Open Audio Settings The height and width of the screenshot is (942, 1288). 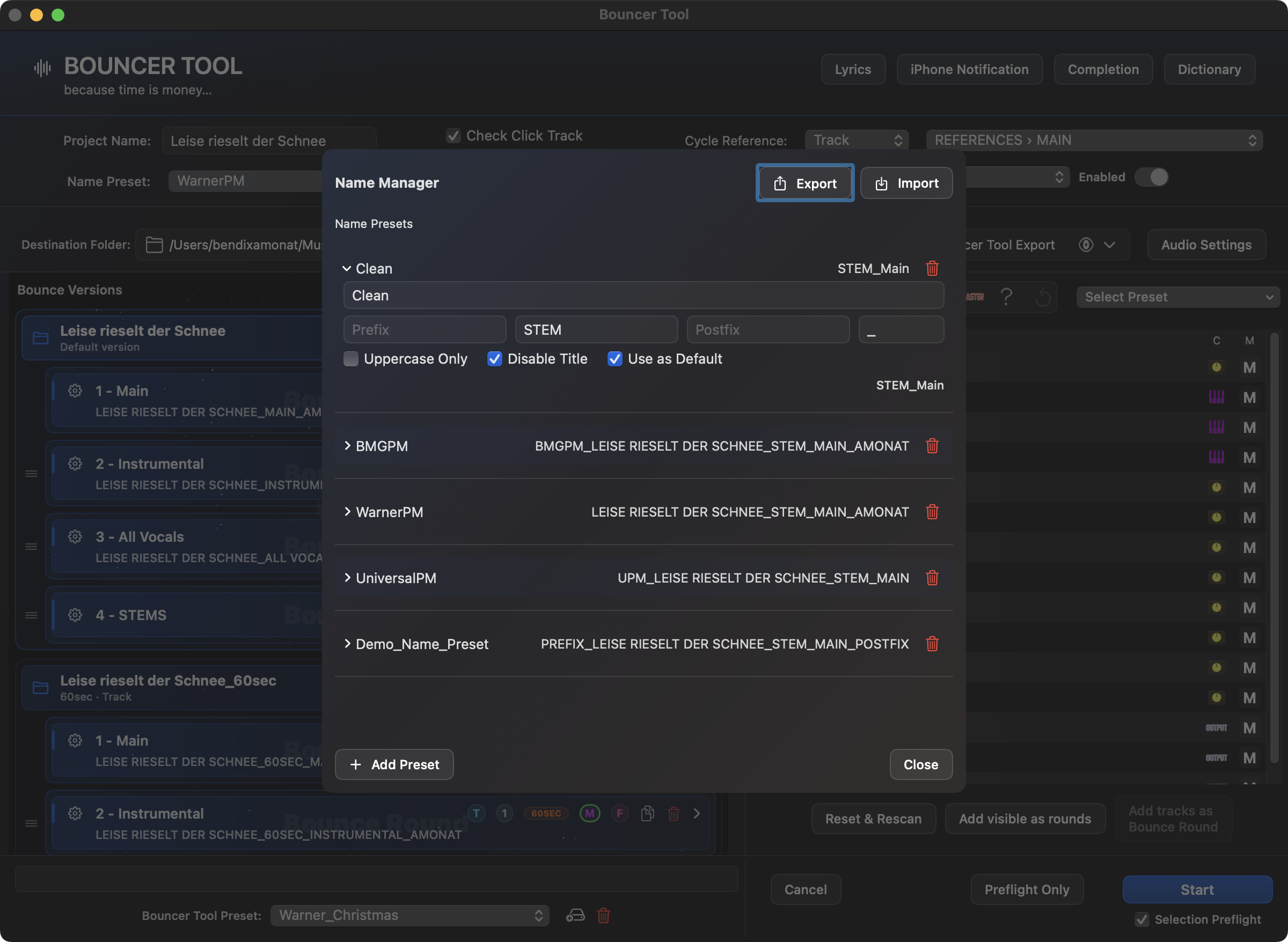[x=1206, y=245]
